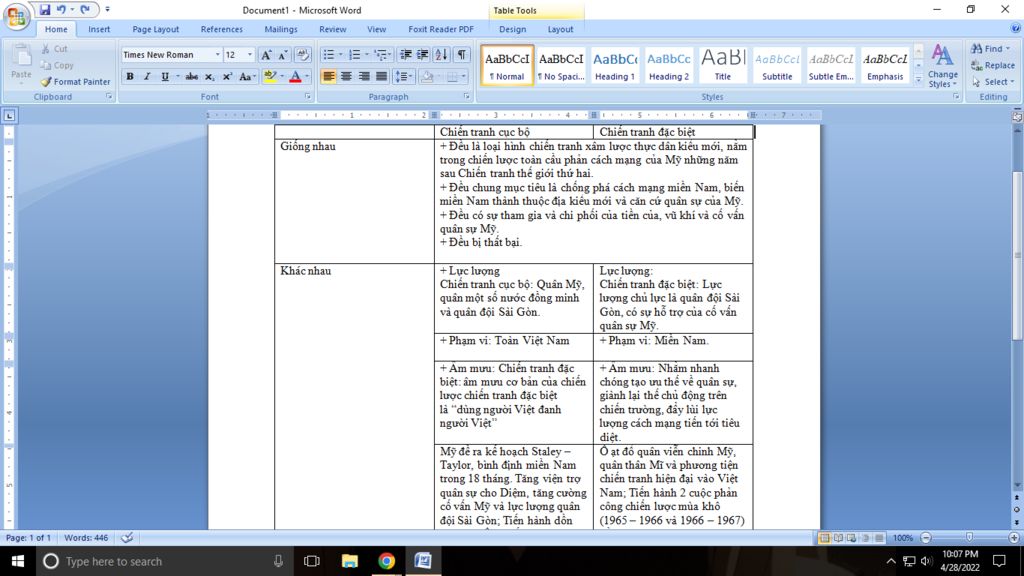Click the Words: 446 status entry
Screen dimensions: 1024x576
point(86,537)
